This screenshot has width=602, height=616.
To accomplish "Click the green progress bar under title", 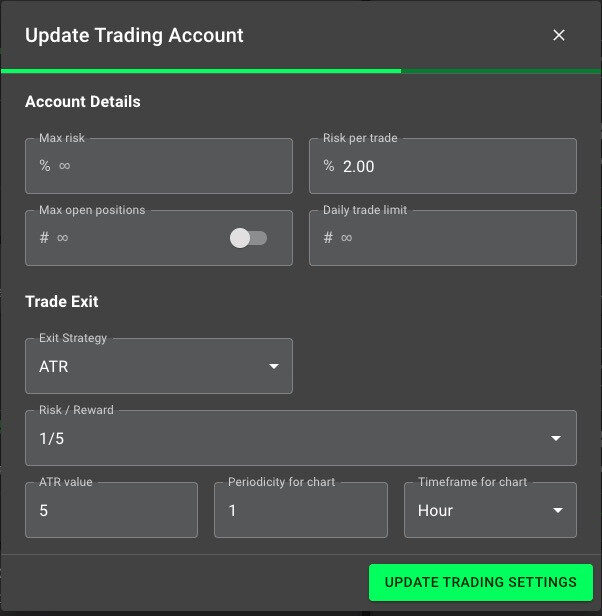I will tap(201, 71).
